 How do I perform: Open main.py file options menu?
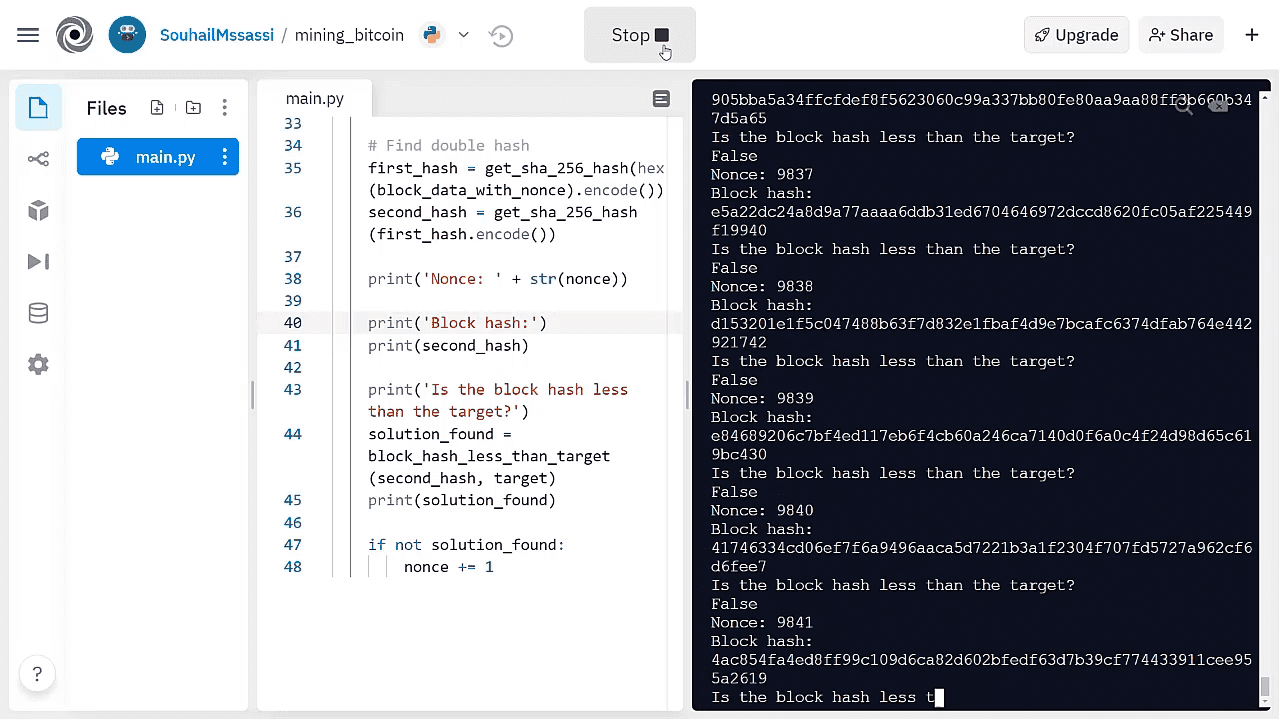click(x=225, y=157)
